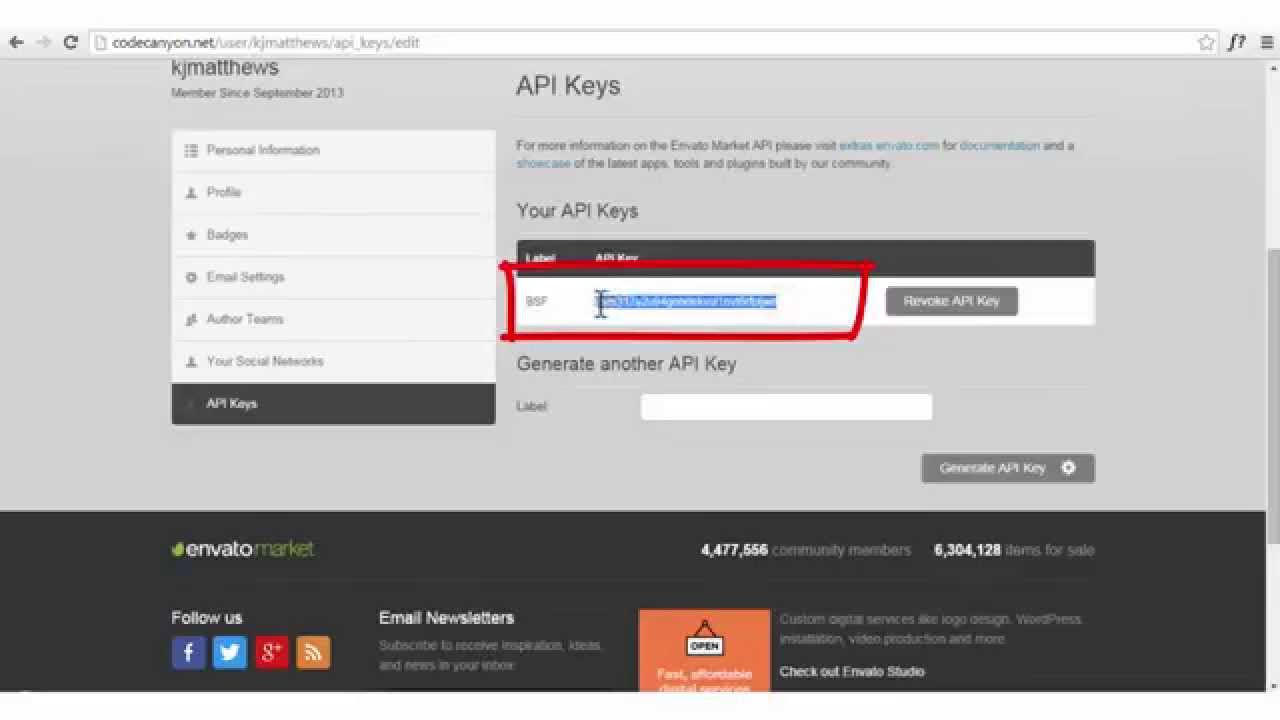
Task: Click the Revoke API Key button
Action: [x=951, y=301]
